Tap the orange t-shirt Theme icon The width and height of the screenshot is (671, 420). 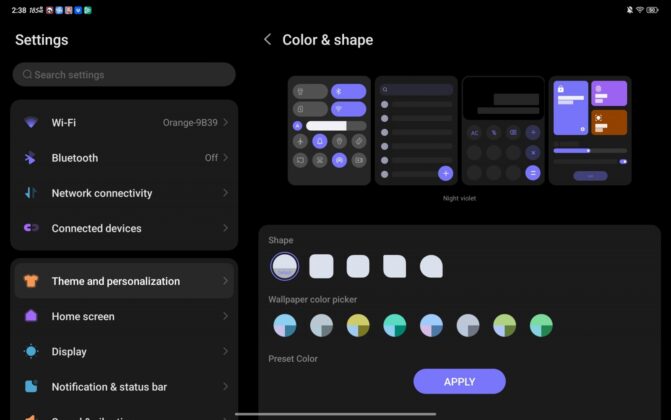tap(31, 281)
